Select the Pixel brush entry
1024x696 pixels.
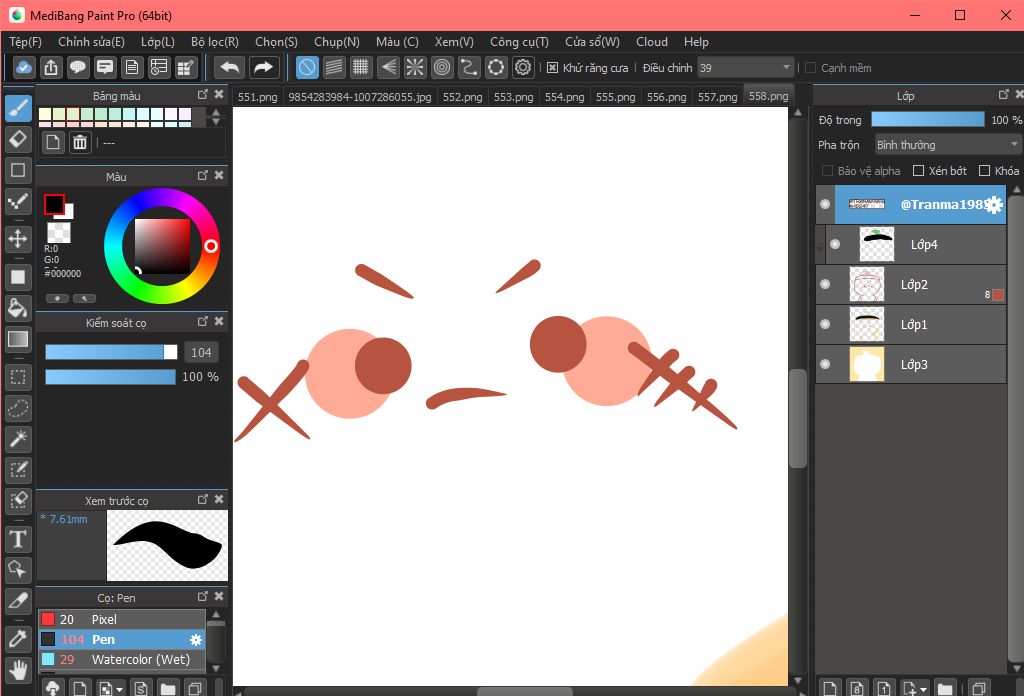(104, 620)
